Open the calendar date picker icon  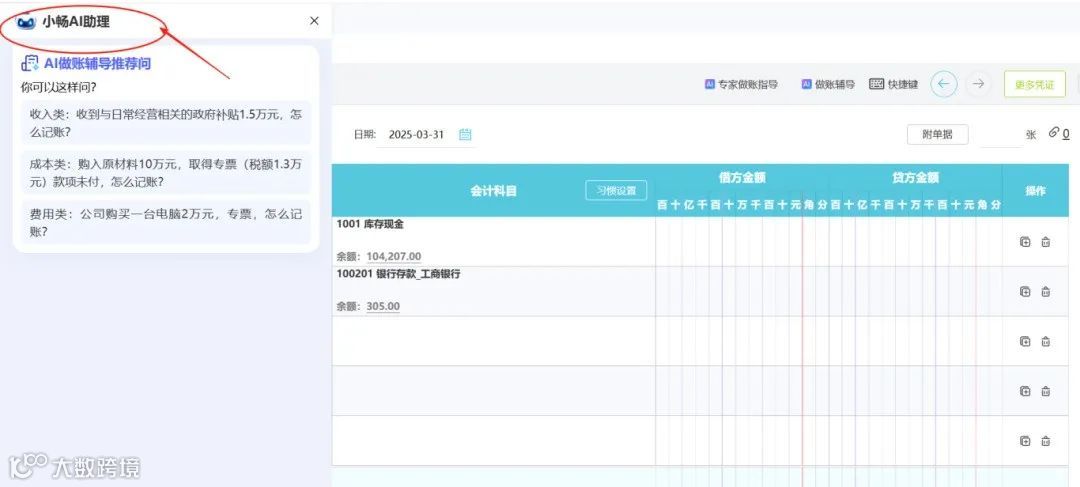click(x=465, y=134)
